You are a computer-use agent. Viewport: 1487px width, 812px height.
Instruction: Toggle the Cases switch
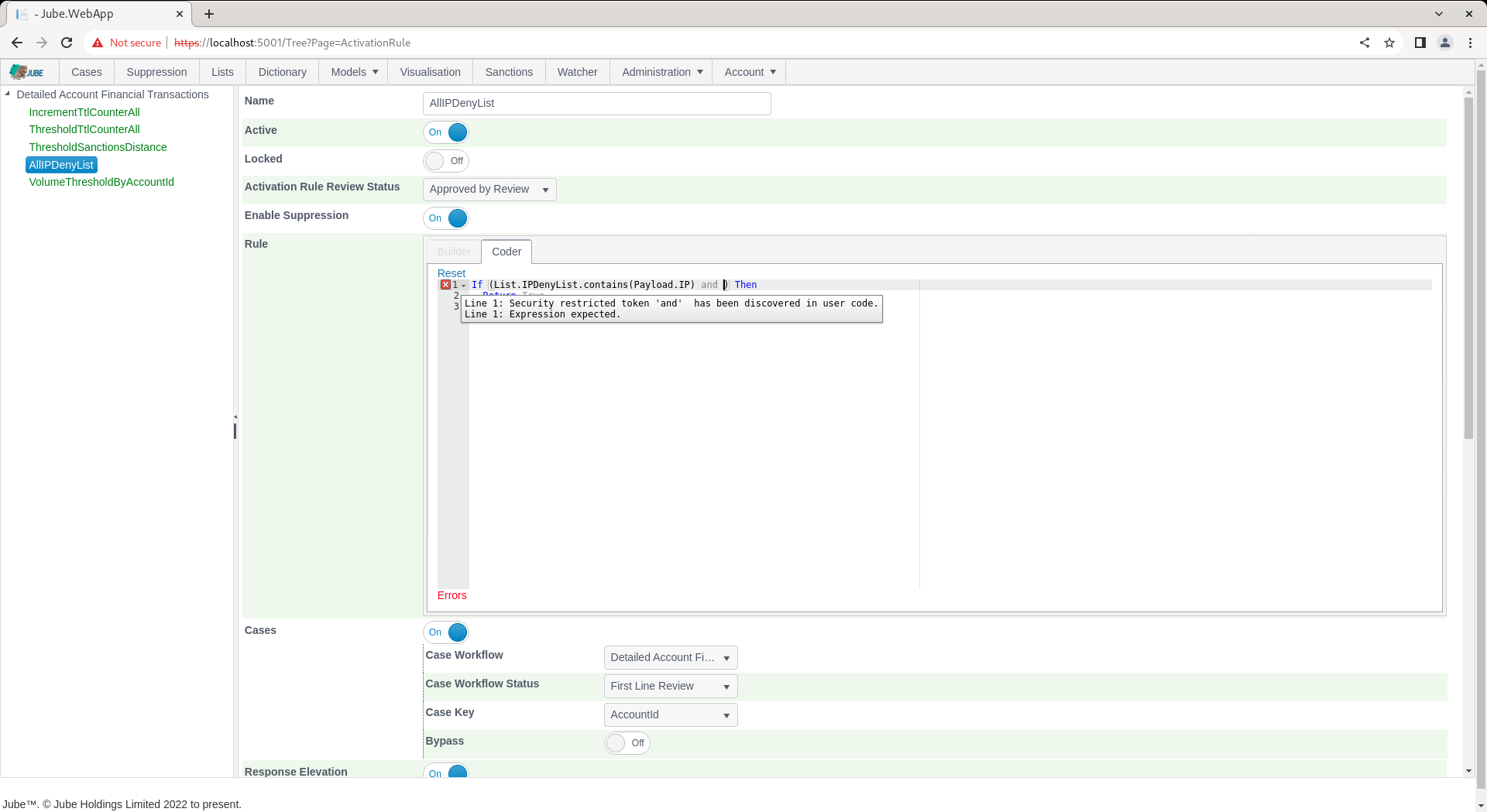[446, 632]
